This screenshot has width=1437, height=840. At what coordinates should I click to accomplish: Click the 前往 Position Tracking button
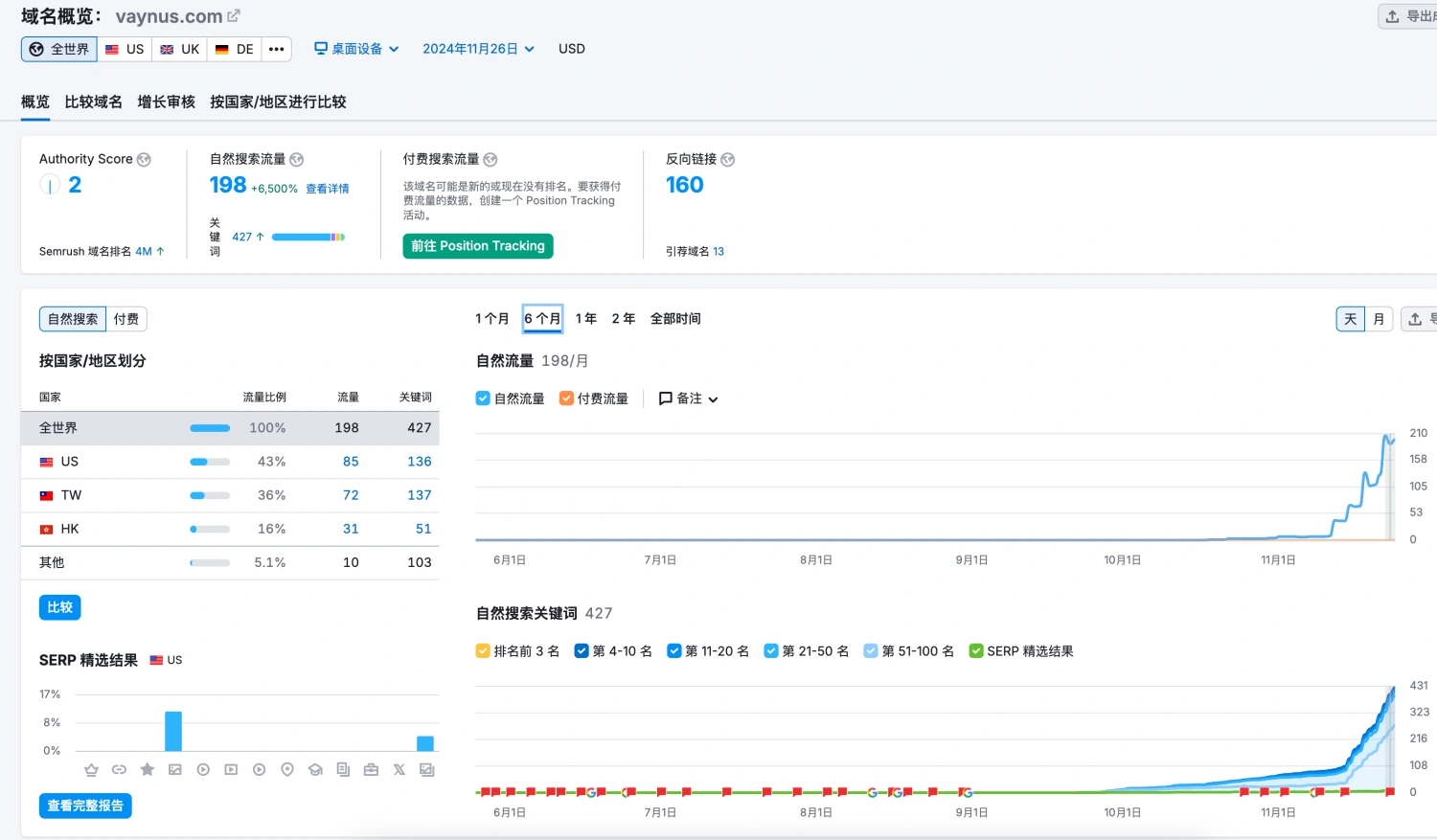[477, 245]
